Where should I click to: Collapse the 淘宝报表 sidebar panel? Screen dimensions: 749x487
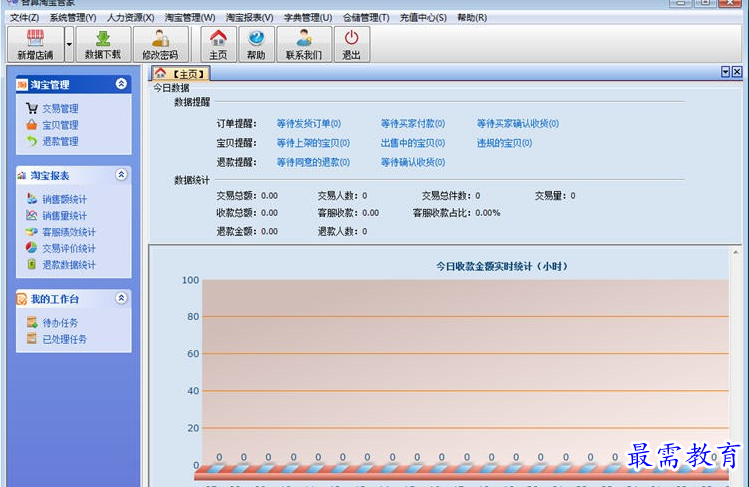point(121,175)
